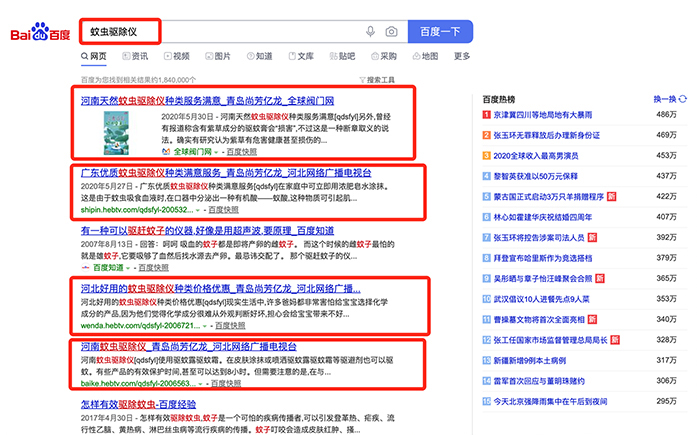Open hot topic 新疆新增9例本土病例
The height and width of the screenshot is (435, 697).
pos(530,360)
